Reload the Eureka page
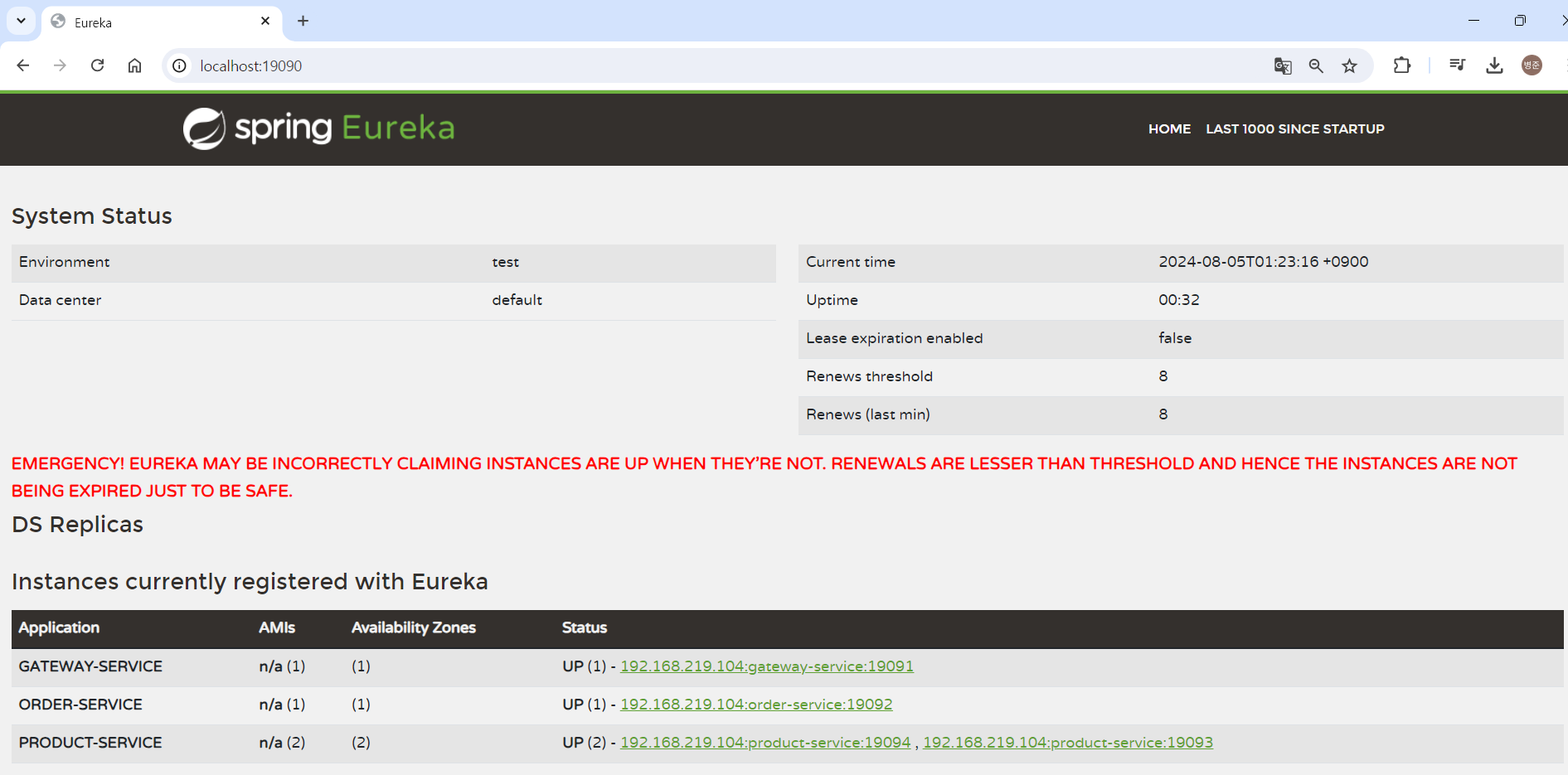Viewport: 1568px width, 775px height. coord(97,65)
